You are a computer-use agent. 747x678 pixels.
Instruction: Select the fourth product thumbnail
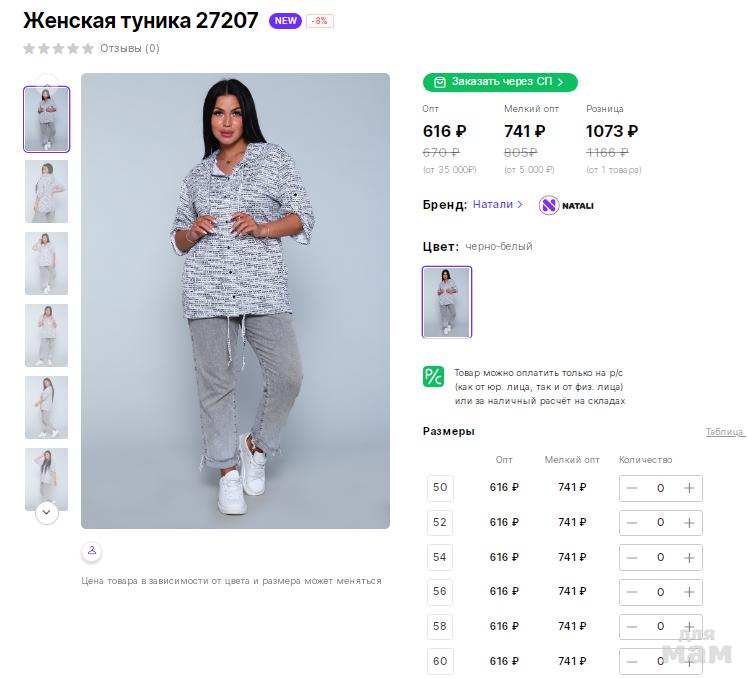[46, 335]
